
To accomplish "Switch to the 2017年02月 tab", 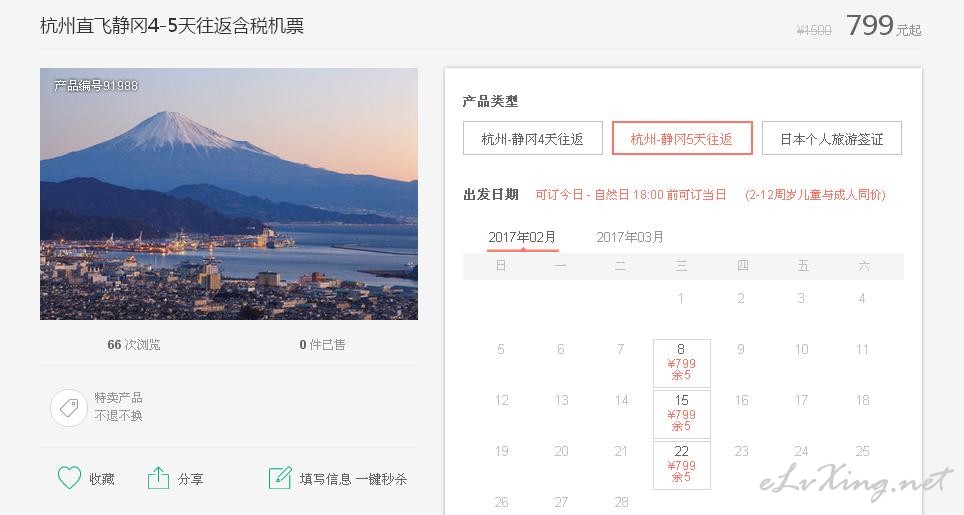I will click(x=522, y=237).
